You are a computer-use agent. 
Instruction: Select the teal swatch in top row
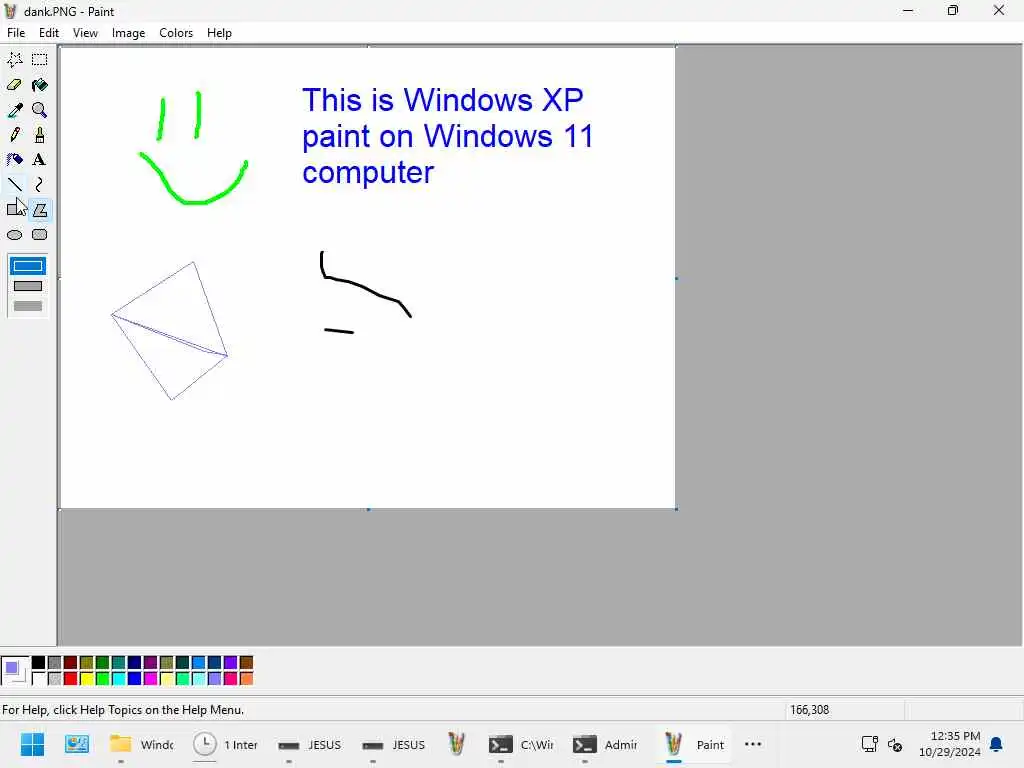(119, 663)
